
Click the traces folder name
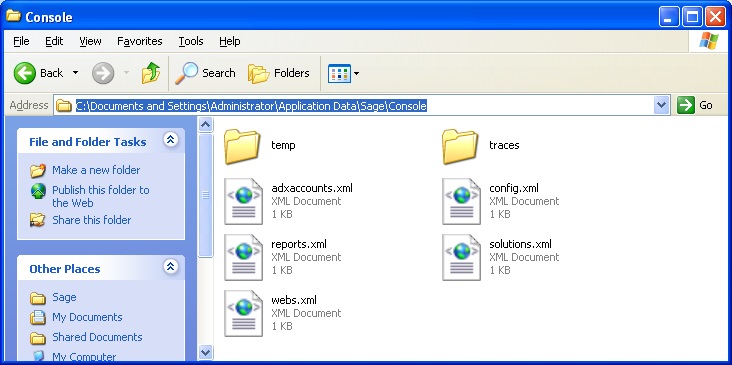504,145
